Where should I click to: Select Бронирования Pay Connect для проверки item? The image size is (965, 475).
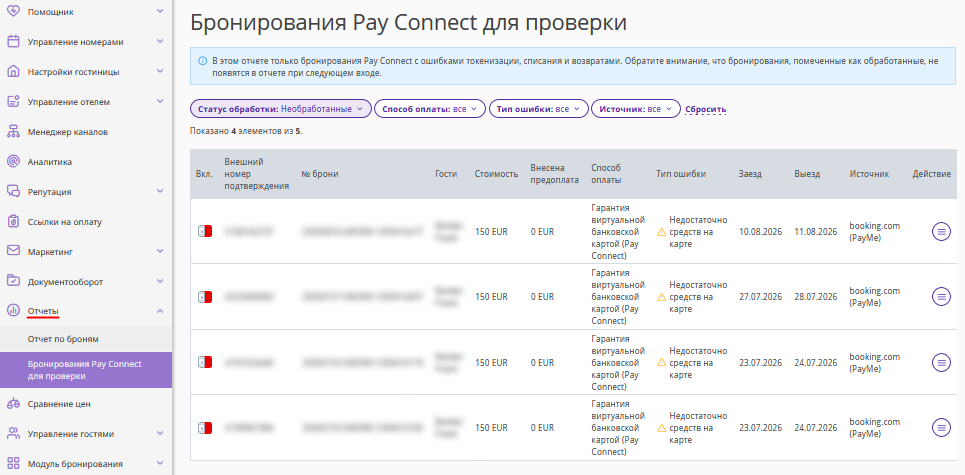86,370
